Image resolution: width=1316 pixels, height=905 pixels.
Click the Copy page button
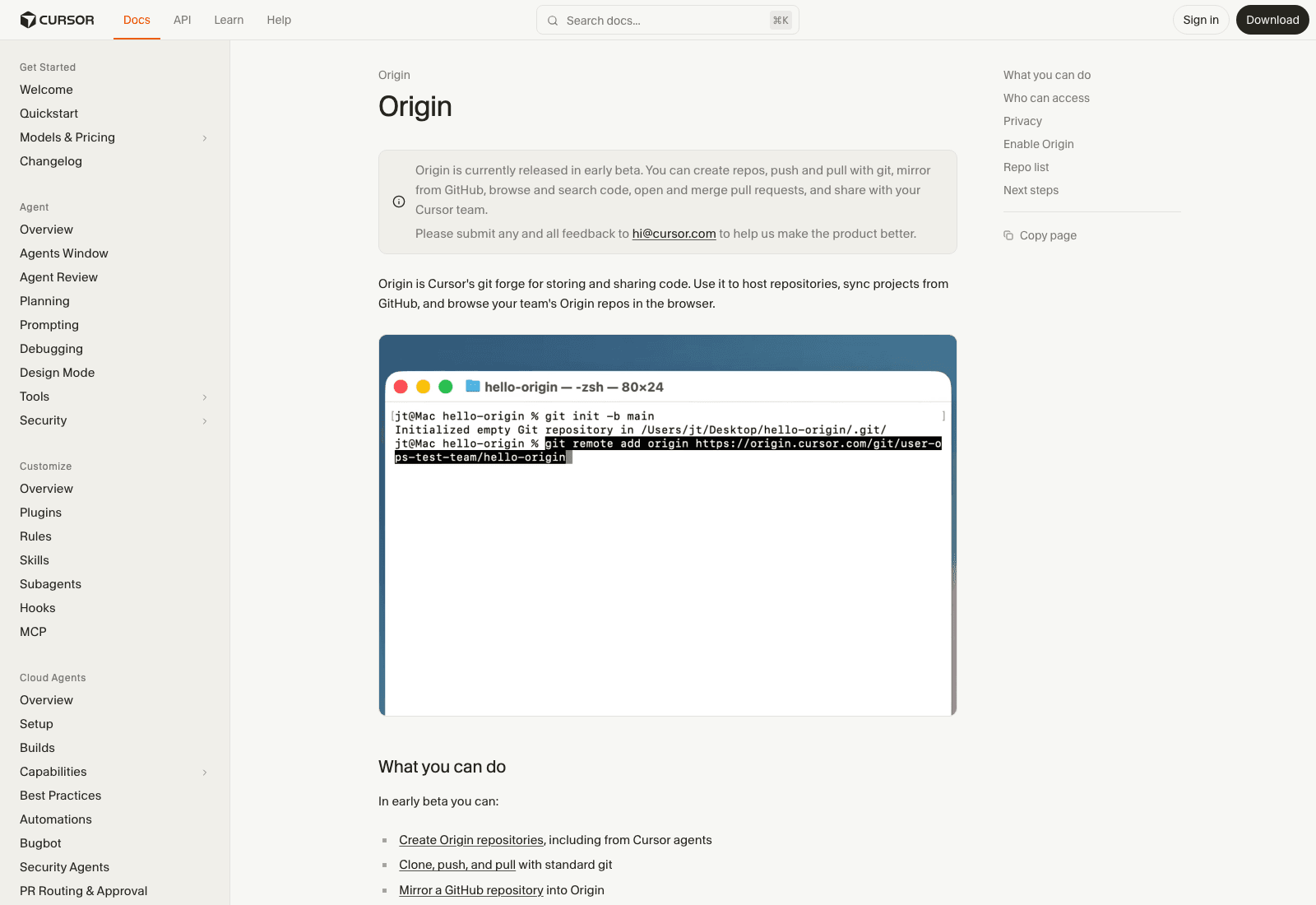pyautogui.click(x=1040, y=235)
